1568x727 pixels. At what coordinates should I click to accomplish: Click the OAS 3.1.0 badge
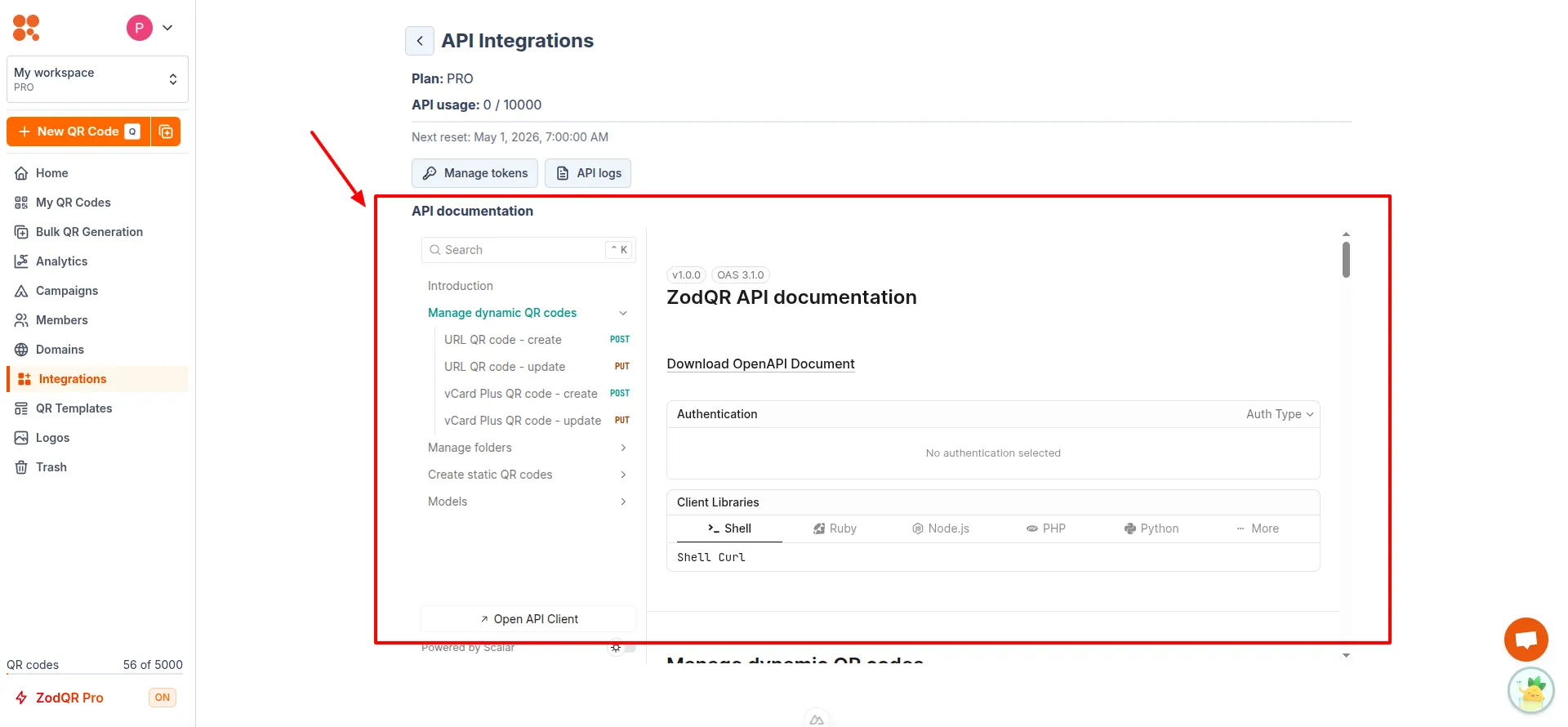[740, 275]
